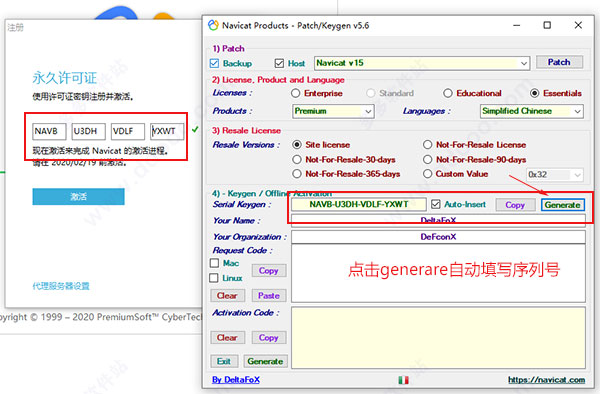Enable the Linux request code checkbox
This screenshot has height=394, width=600.
pyautogui.click(x=214, y=278)
